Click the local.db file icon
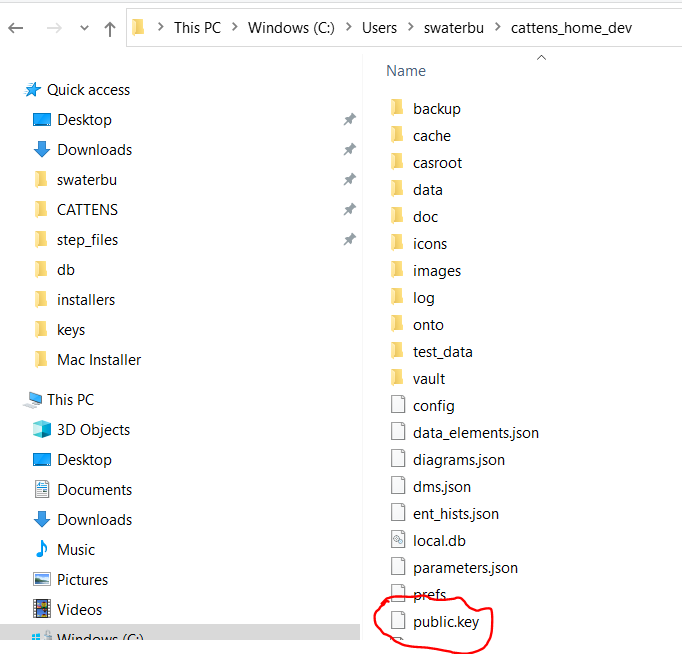 [398, 540]
